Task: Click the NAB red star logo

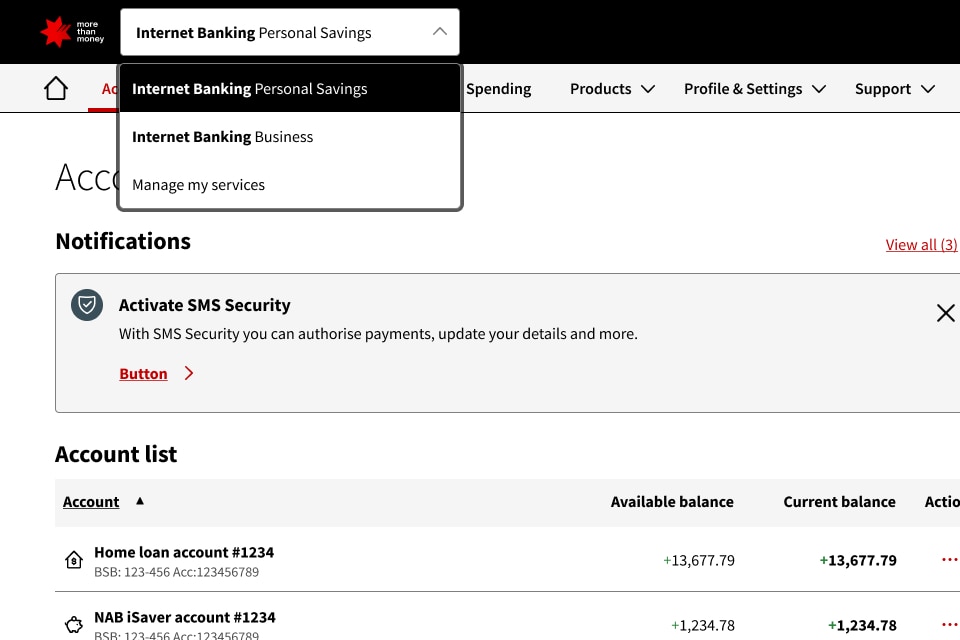Action: click(55, 32)
